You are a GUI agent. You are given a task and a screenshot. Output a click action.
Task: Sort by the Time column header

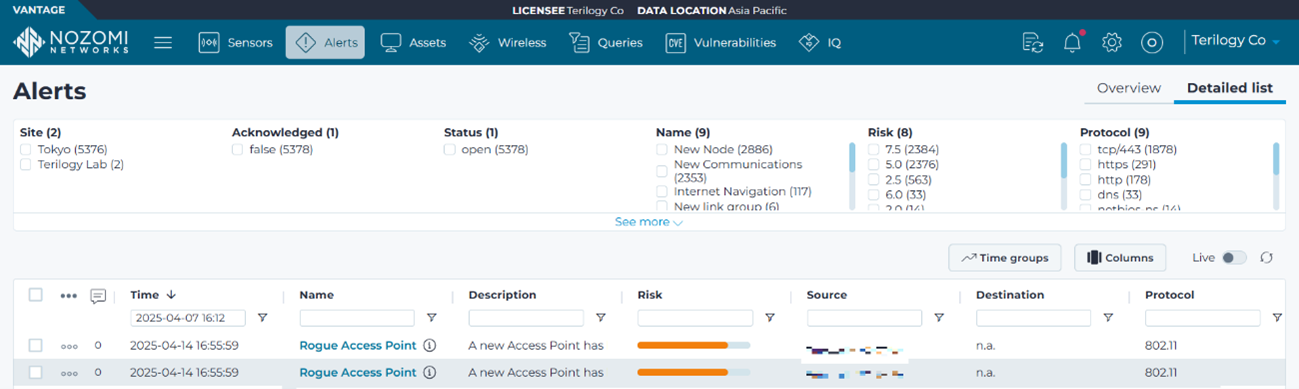point(153,295)
